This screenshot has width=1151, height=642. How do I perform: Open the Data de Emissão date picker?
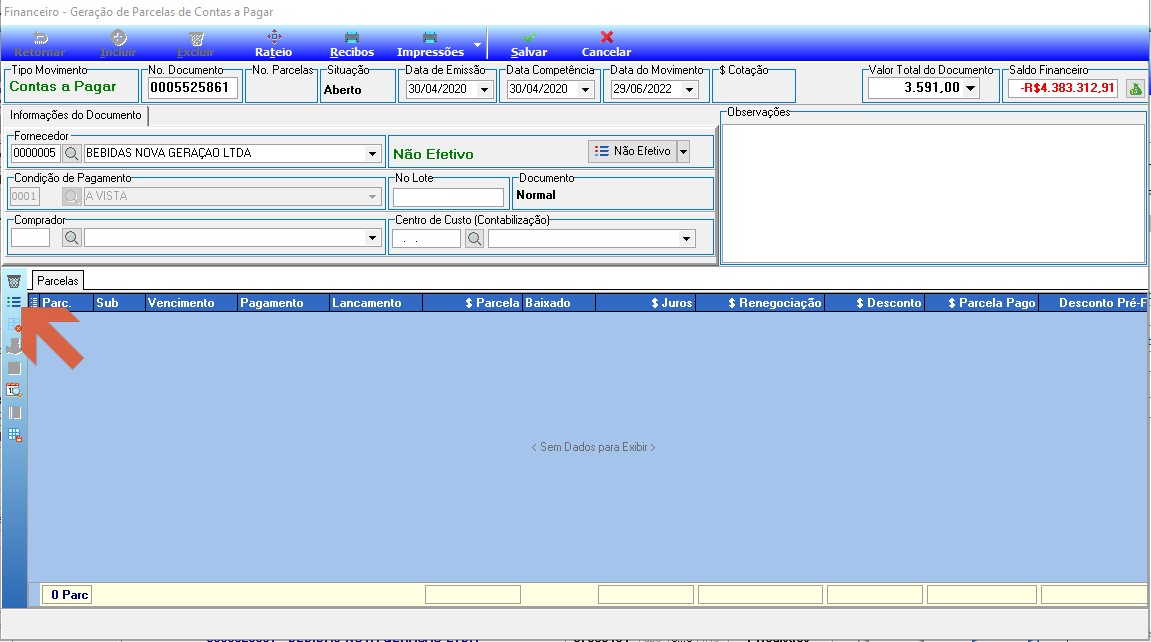(484, 90)
